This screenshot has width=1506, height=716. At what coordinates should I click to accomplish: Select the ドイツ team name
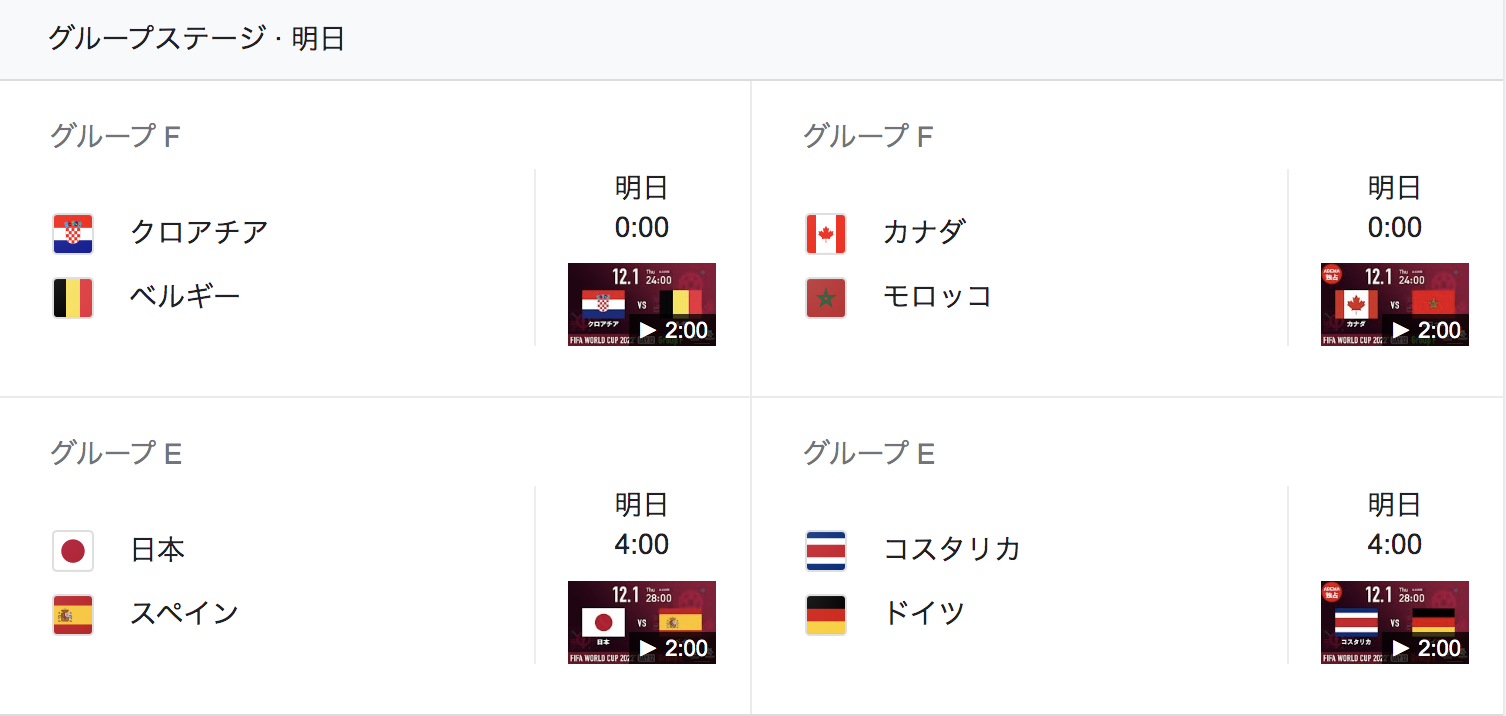coord(925,612)
